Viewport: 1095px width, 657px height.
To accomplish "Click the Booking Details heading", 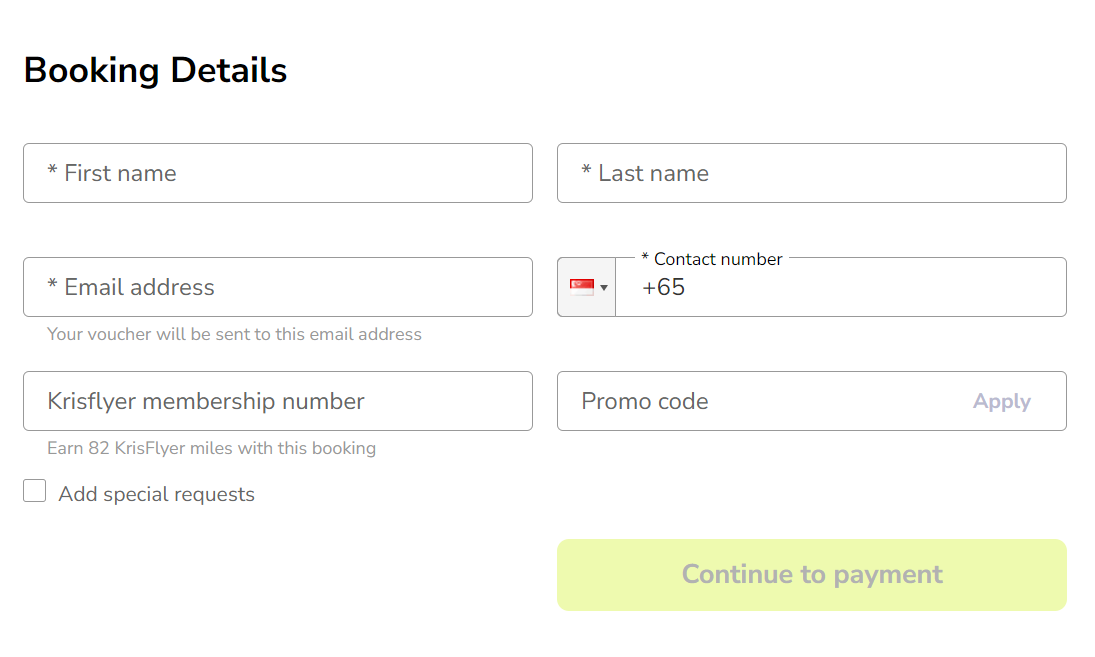I will click(x=155, y=70).
